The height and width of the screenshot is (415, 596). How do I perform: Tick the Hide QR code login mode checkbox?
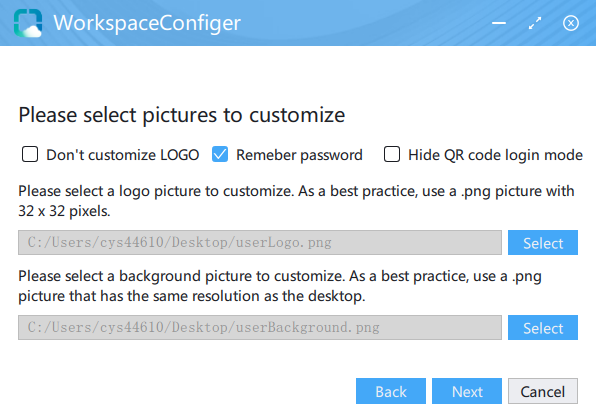(x=392, y=154)
